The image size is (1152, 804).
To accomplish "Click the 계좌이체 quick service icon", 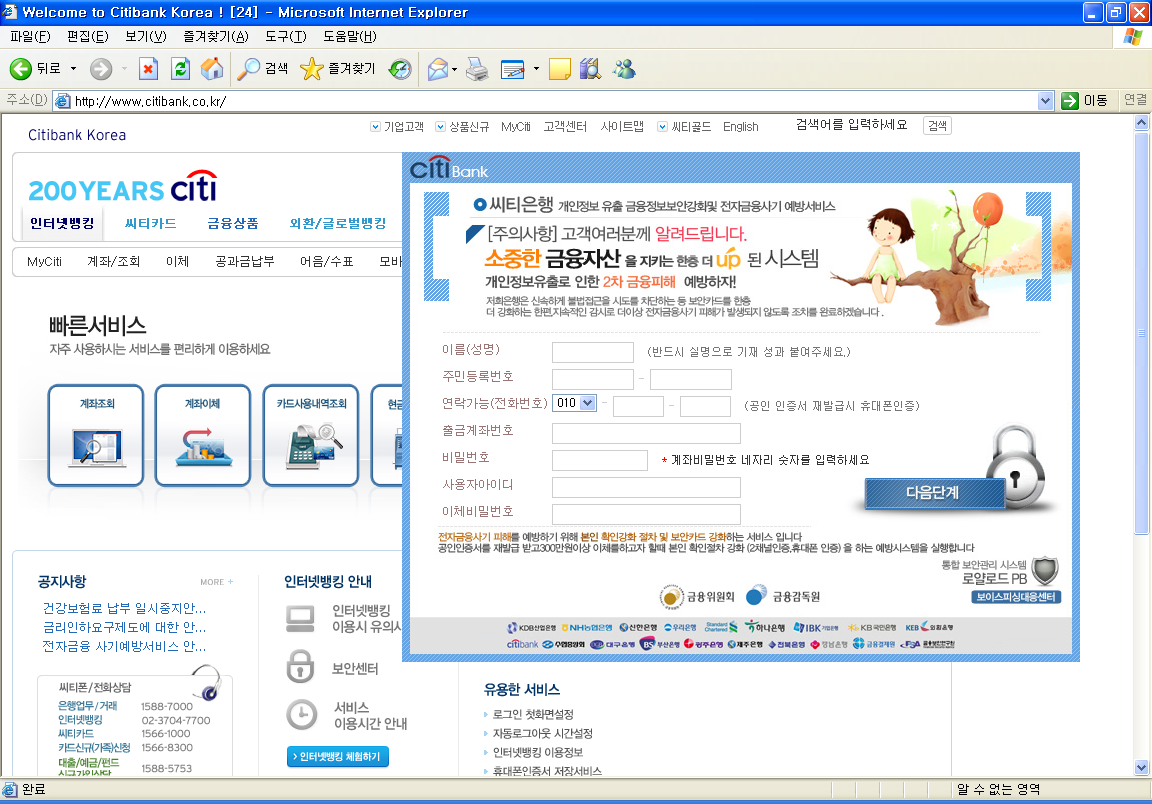I will coord(203,435).
